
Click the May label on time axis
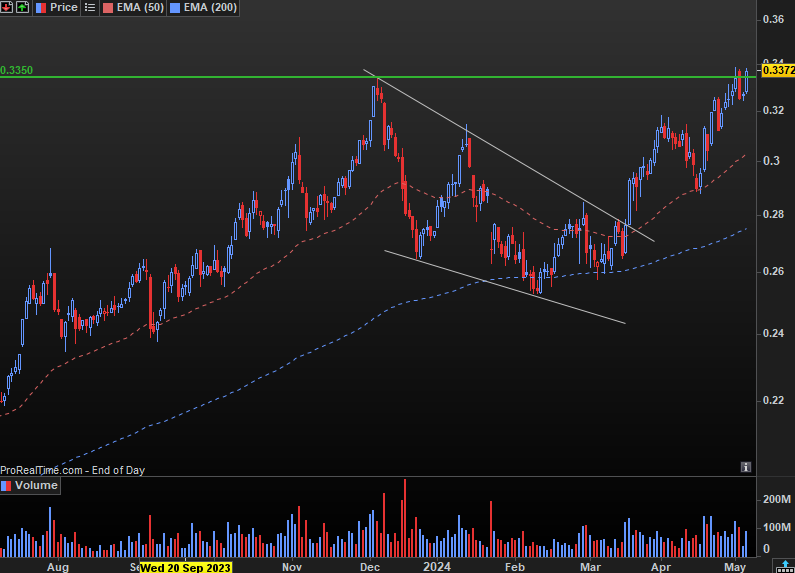(735, 567)
